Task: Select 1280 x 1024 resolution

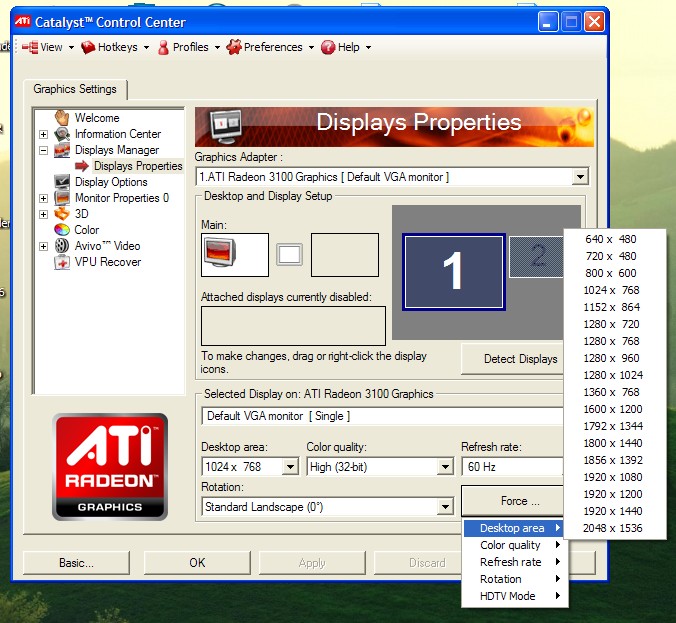Action: 614,375
